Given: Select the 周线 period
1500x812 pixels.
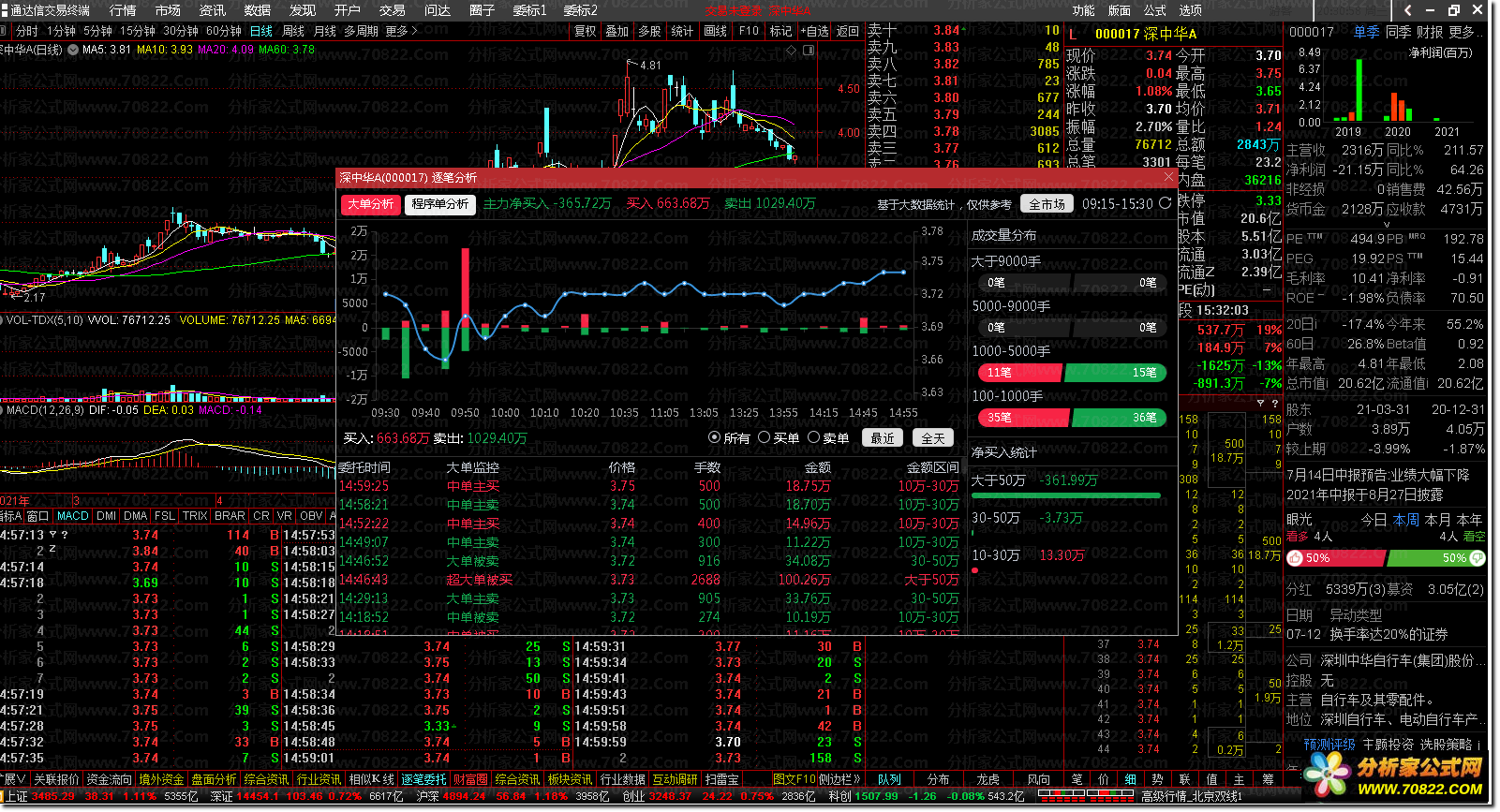Looking at the screenshot, I should coord(293,31).
